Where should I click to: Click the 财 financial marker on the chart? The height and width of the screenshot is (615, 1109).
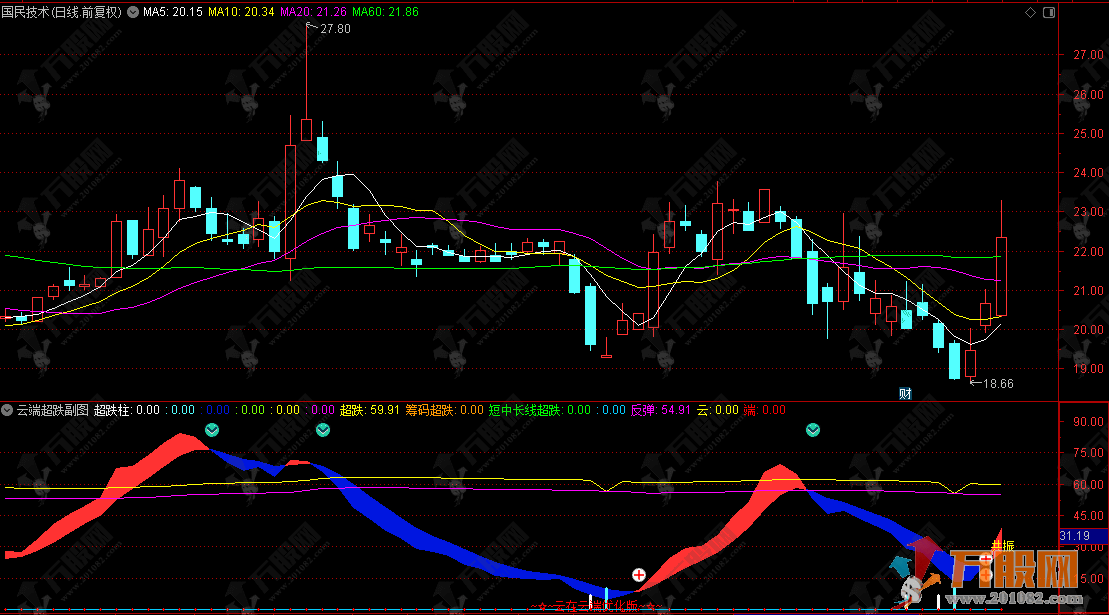pyautogui.click(x=905, y=393)
